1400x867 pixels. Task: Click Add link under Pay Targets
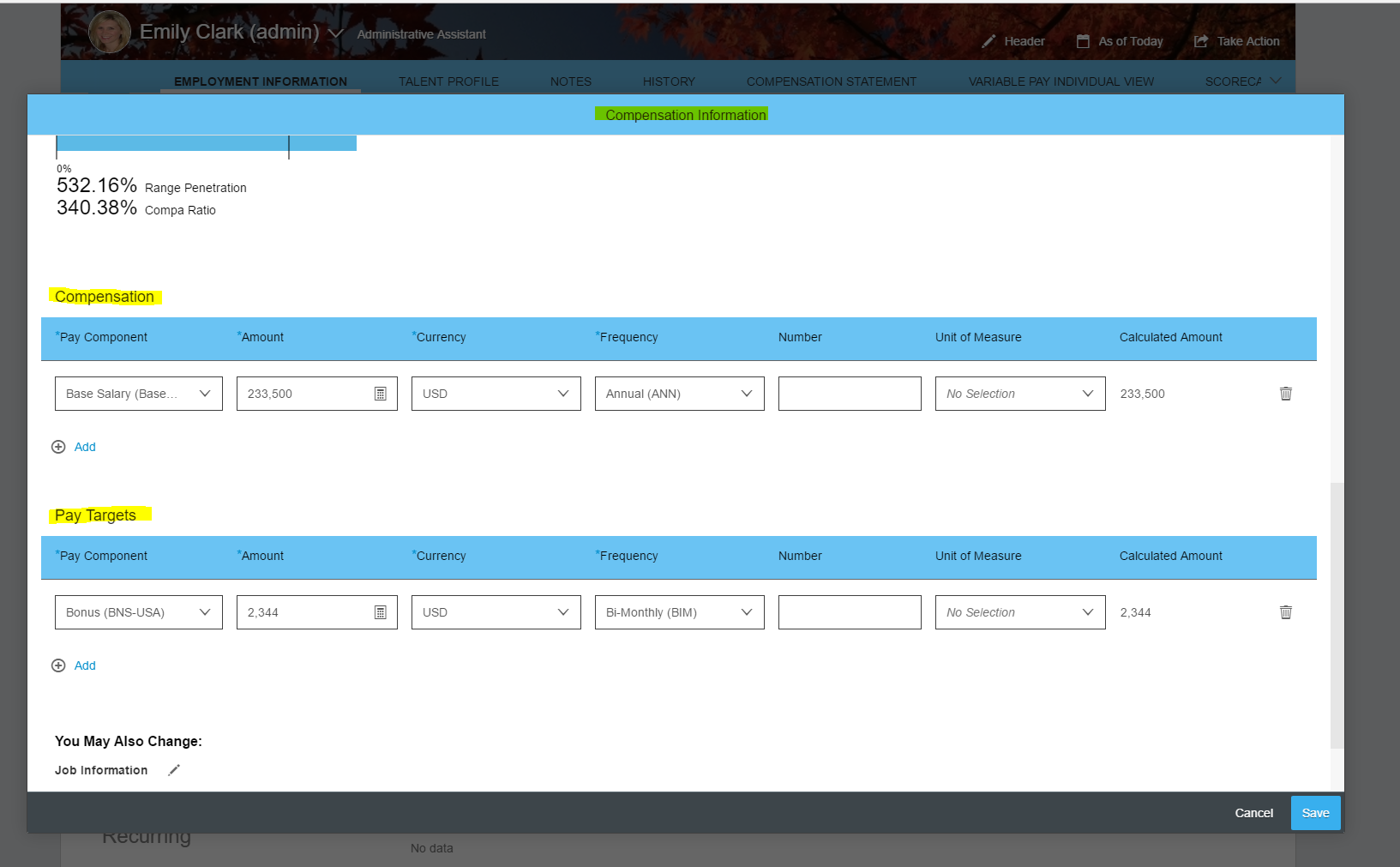[x=85, y=665]
